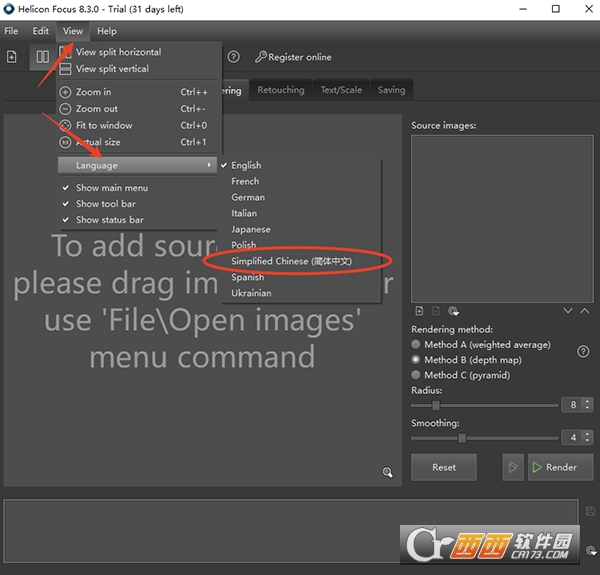The height and width of the screenshot is (575, 600).
Task: Click move-down chevron under Source images
Action: 568,311
